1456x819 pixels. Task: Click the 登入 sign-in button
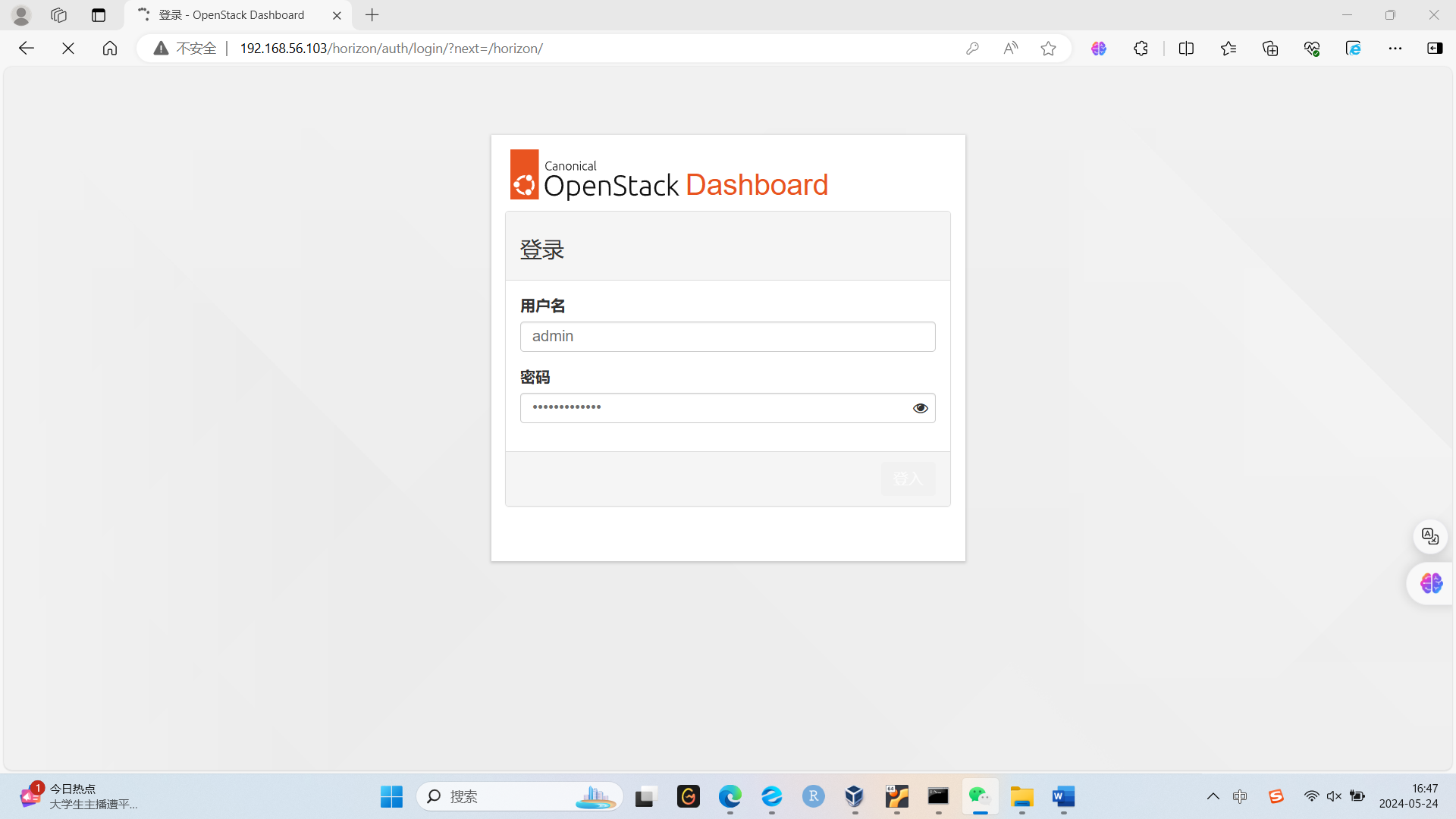click(908, 479)
